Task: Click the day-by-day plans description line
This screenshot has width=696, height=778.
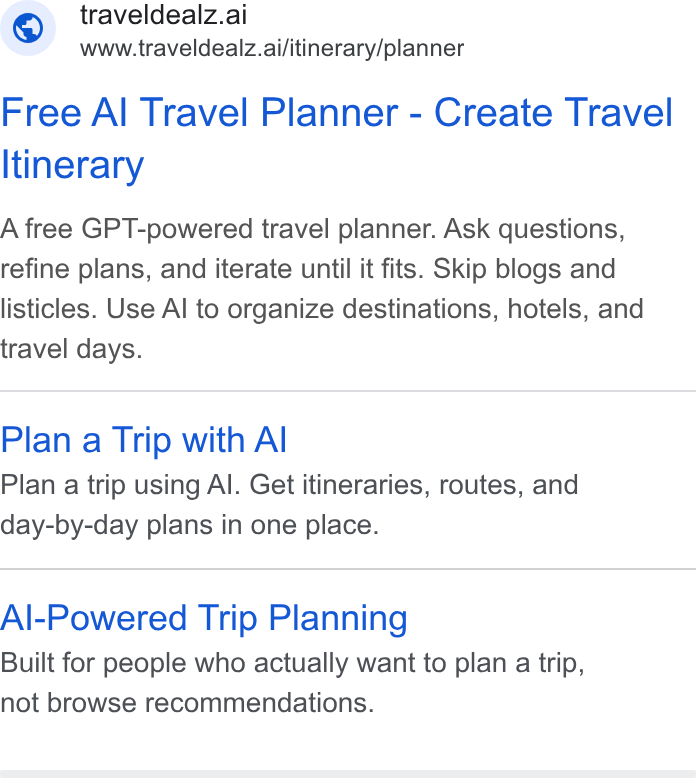Action: [190, 525]
